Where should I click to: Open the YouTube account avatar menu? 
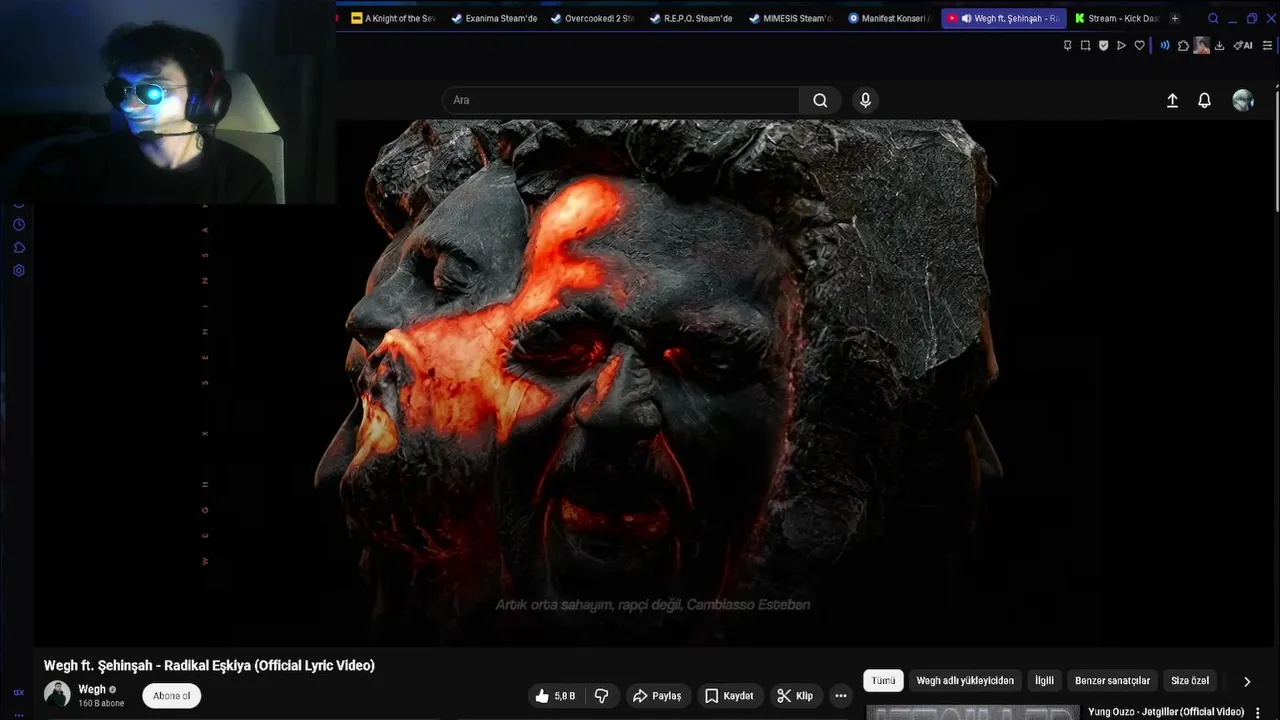(x=1243, y=100)
